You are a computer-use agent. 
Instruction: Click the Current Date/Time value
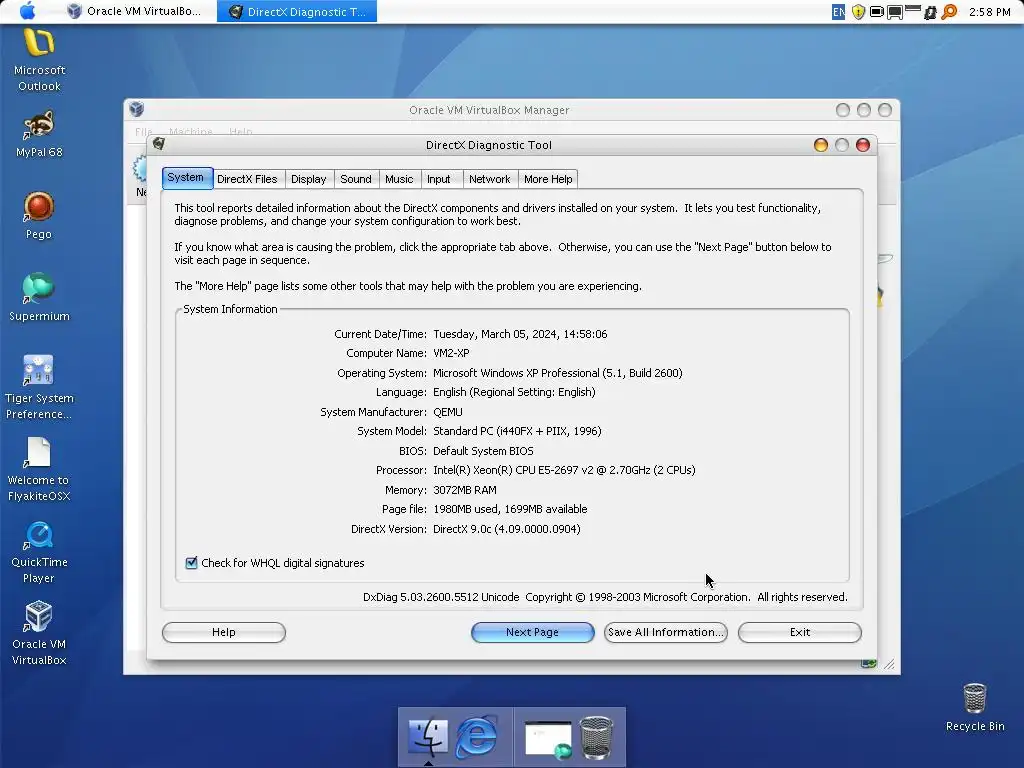520,334
